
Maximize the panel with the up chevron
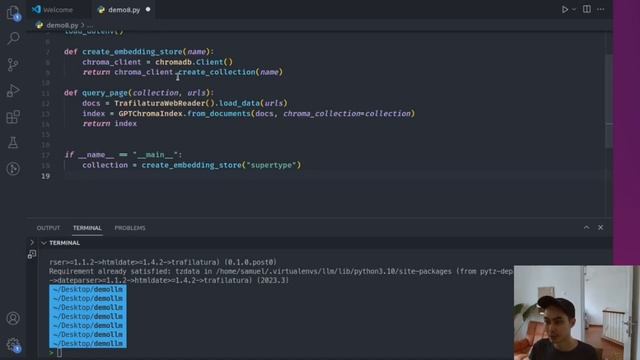pos(587,227)
